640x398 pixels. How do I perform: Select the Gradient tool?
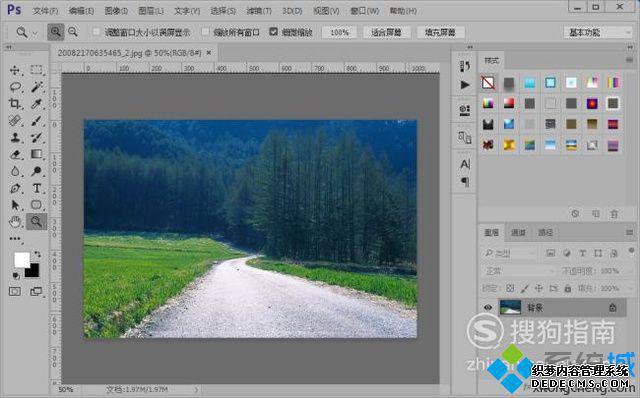36,154
